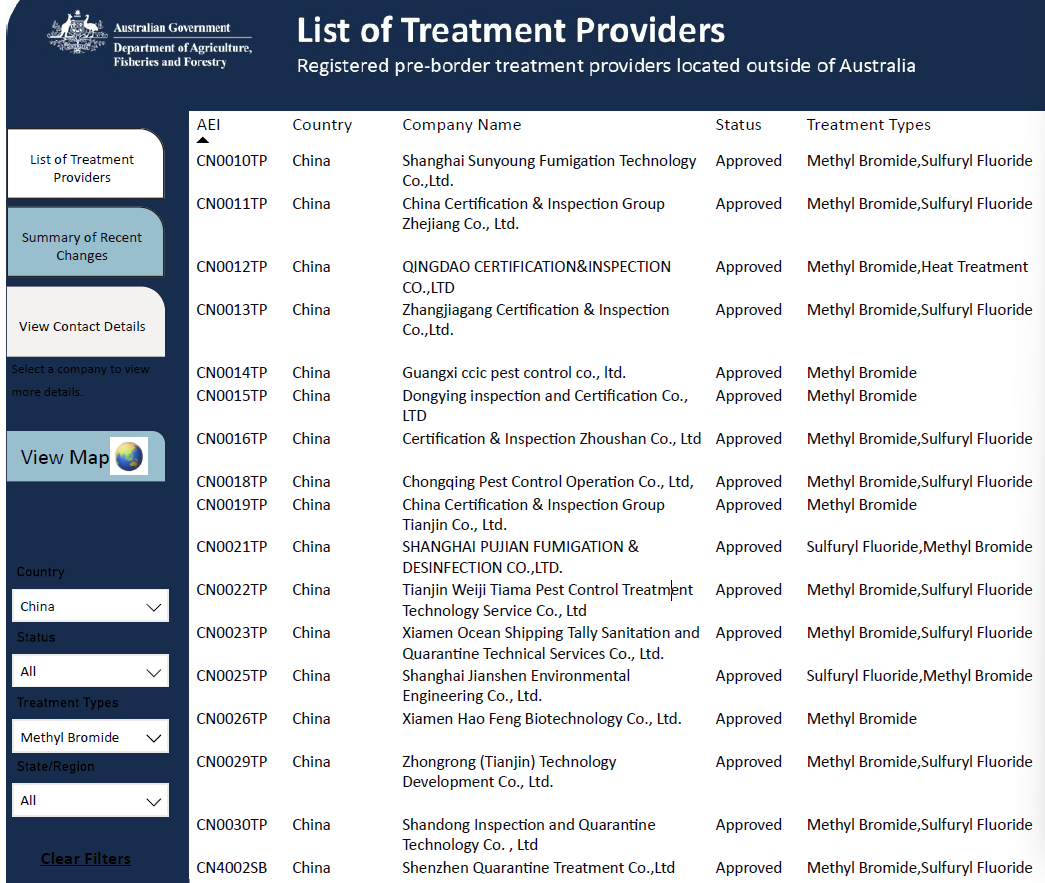Expand the Status filter dropdown

point(90,671)
